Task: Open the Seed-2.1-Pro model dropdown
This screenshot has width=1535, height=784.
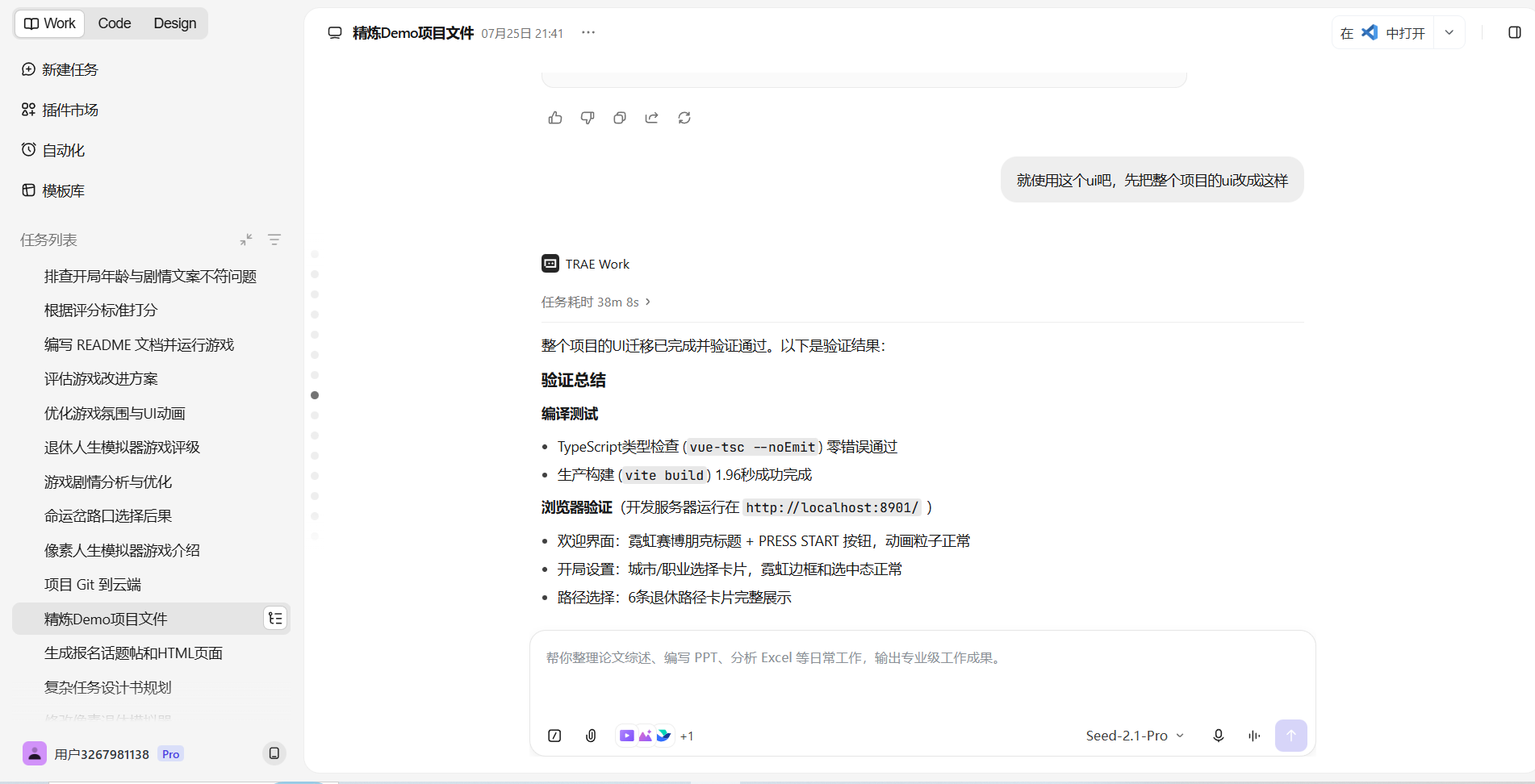Action: click(x=1135, y=736)
